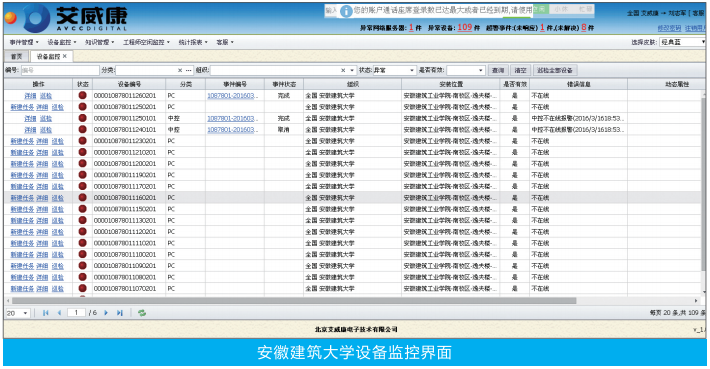This screenshot has width=710, height=369.
Task: Click into the 编号 input field
Action: coord(60,71)
